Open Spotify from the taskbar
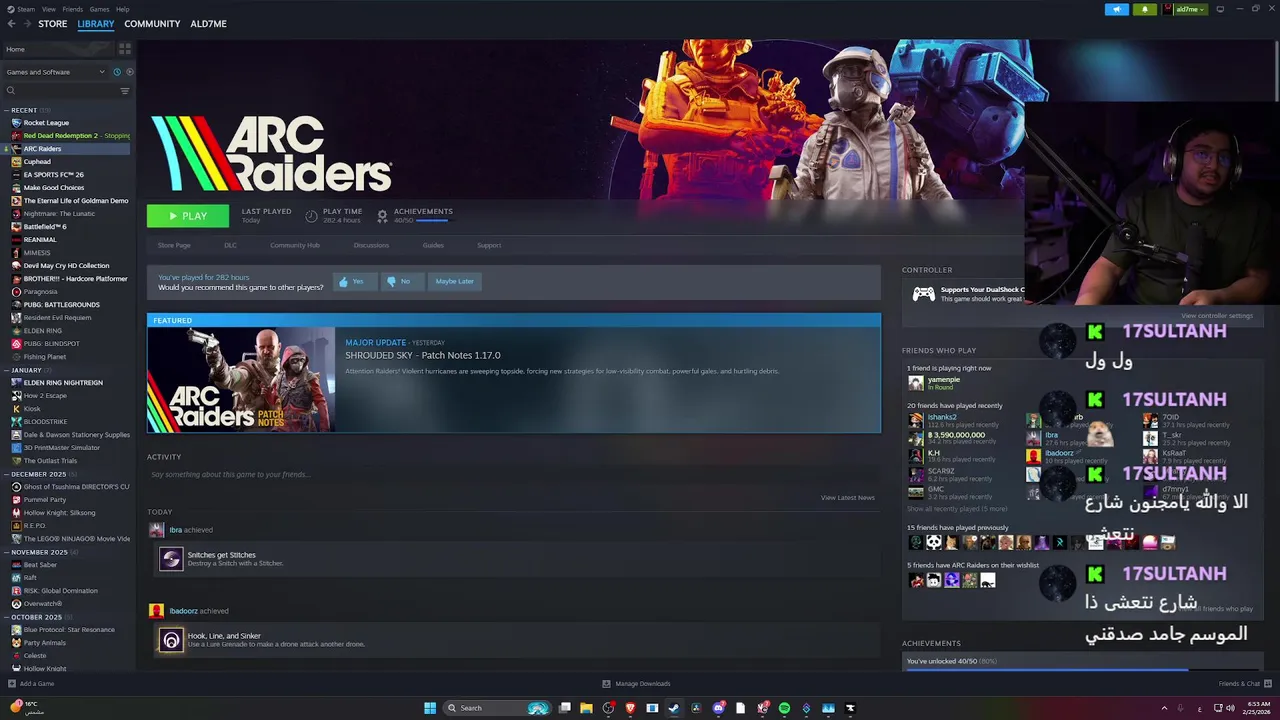The image size is (1280, 720). 784,708
